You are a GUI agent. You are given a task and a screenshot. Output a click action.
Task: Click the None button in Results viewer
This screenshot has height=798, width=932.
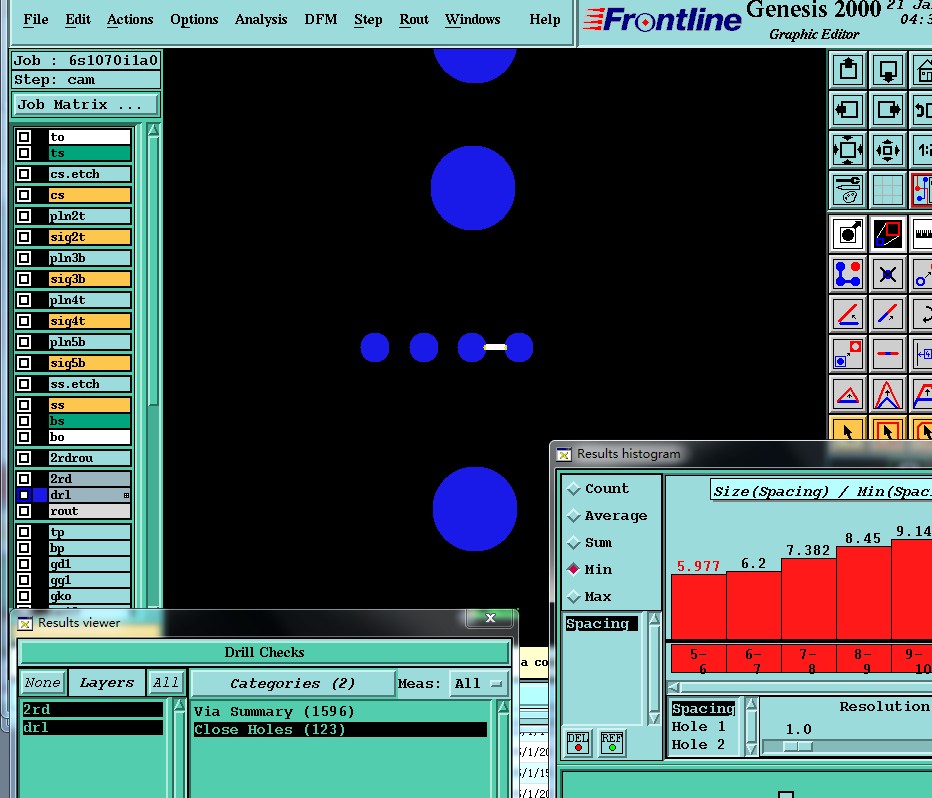[x=43, y=683]
